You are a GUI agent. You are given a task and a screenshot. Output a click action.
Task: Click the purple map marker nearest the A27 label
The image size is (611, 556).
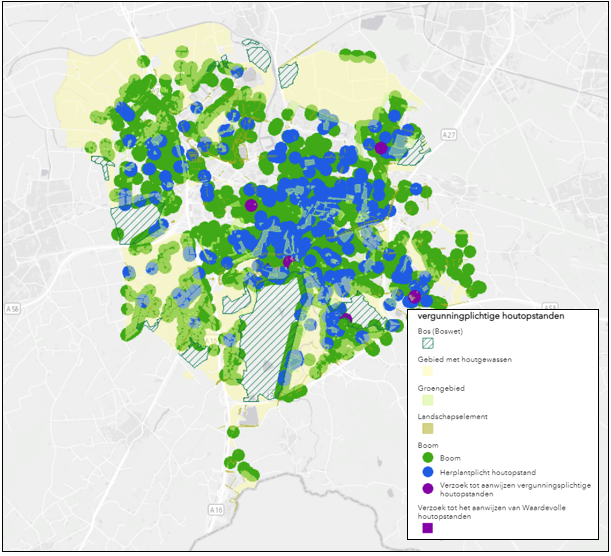pyautogui.click(x=381, y=148)
